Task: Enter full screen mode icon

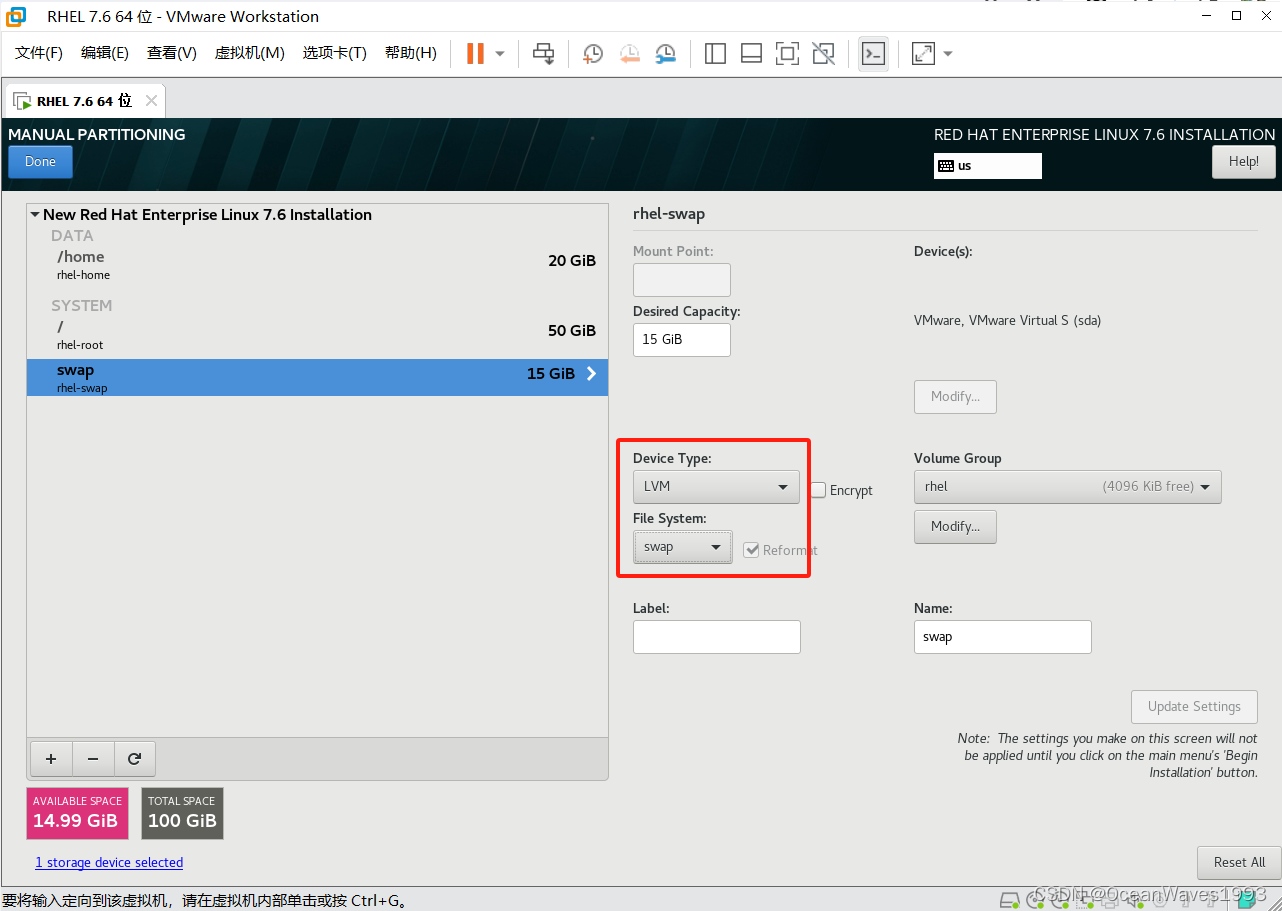Action: 787,53
